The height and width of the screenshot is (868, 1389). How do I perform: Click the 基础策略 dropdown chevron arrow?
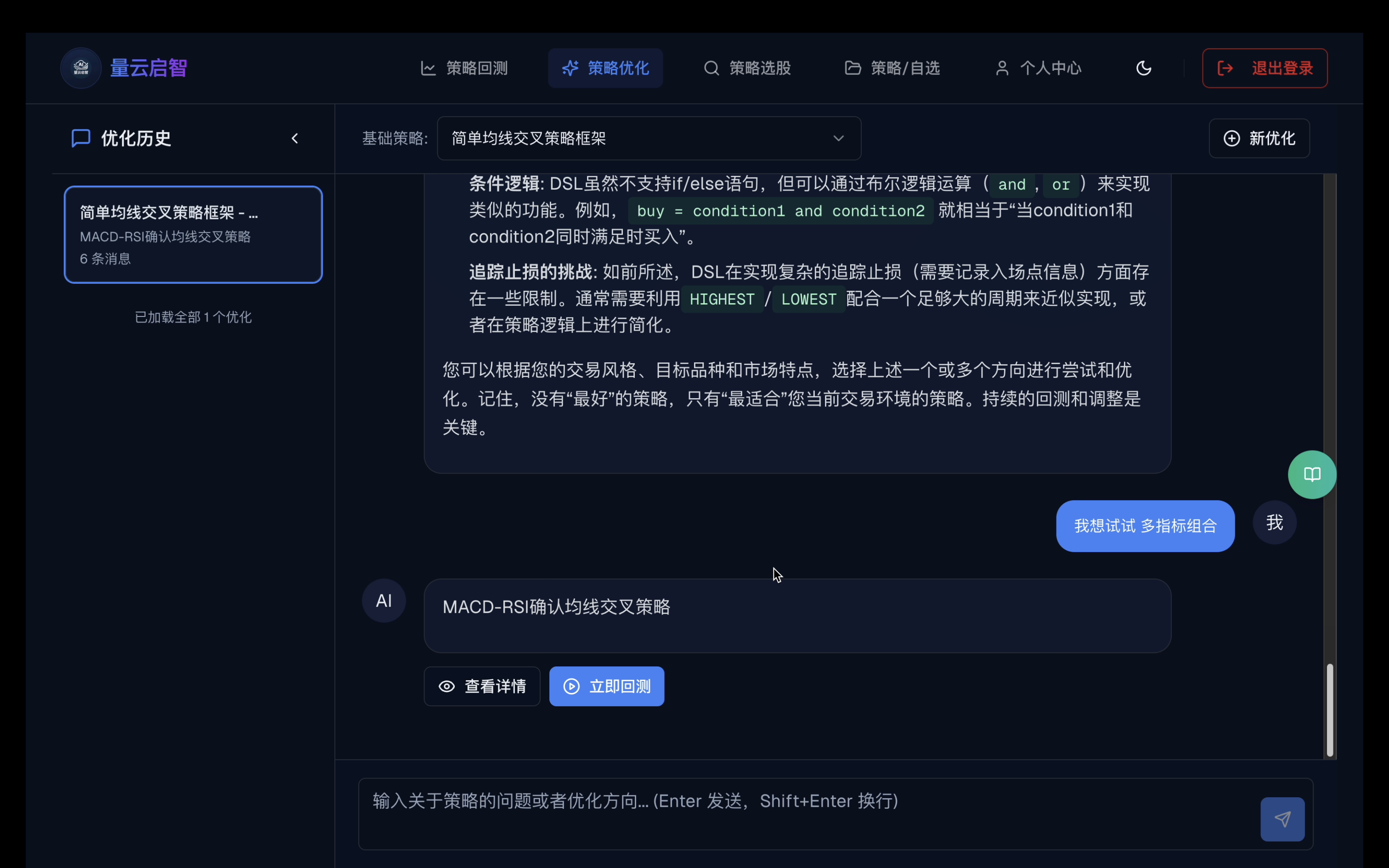click(x=839, y=138)
